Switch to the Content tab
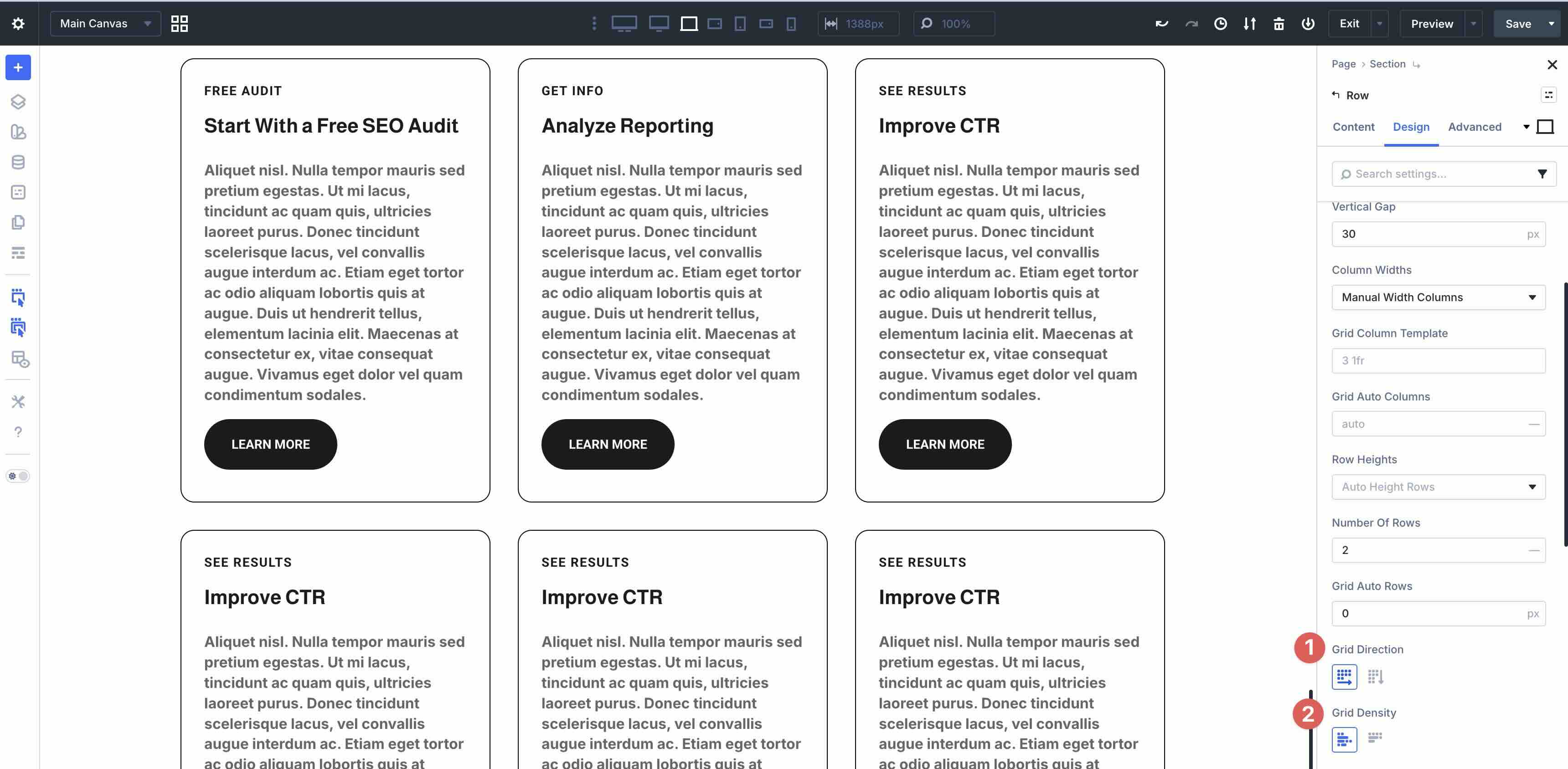This screenshot has width=1568, height=769. click(x=1353, y=127)
